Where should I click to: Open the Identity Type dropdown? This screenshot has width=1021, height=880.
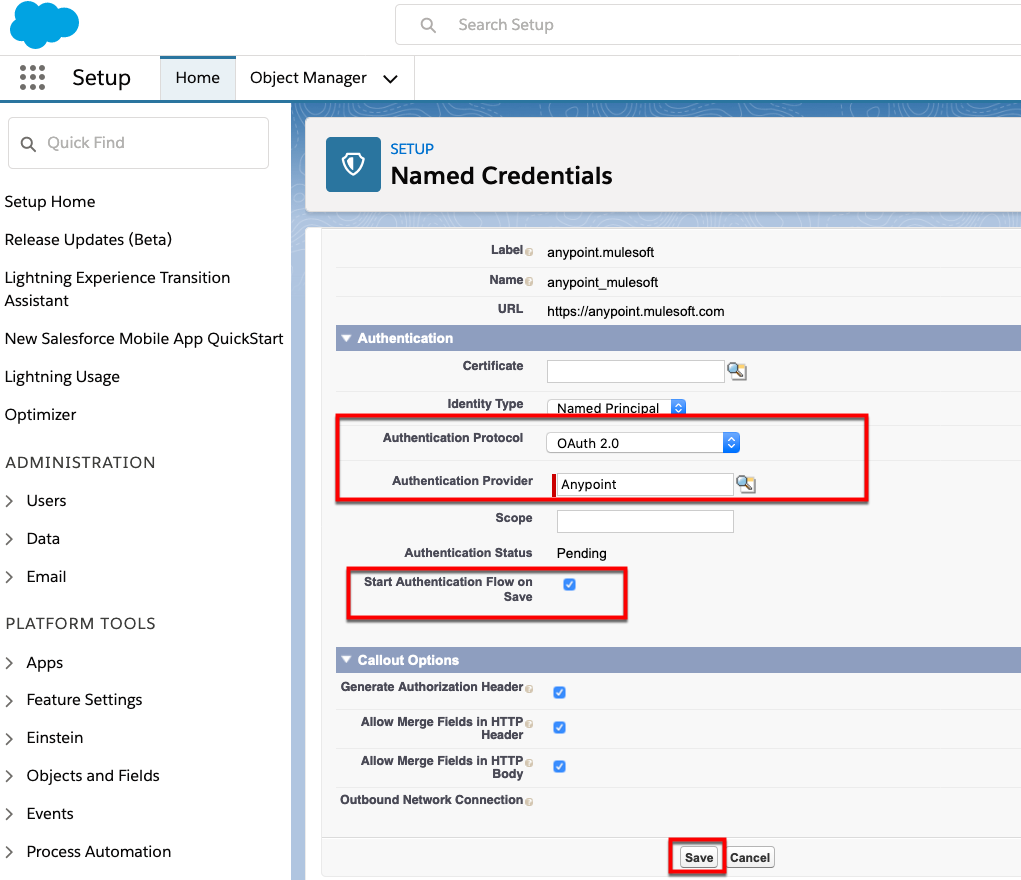[616, 408]
